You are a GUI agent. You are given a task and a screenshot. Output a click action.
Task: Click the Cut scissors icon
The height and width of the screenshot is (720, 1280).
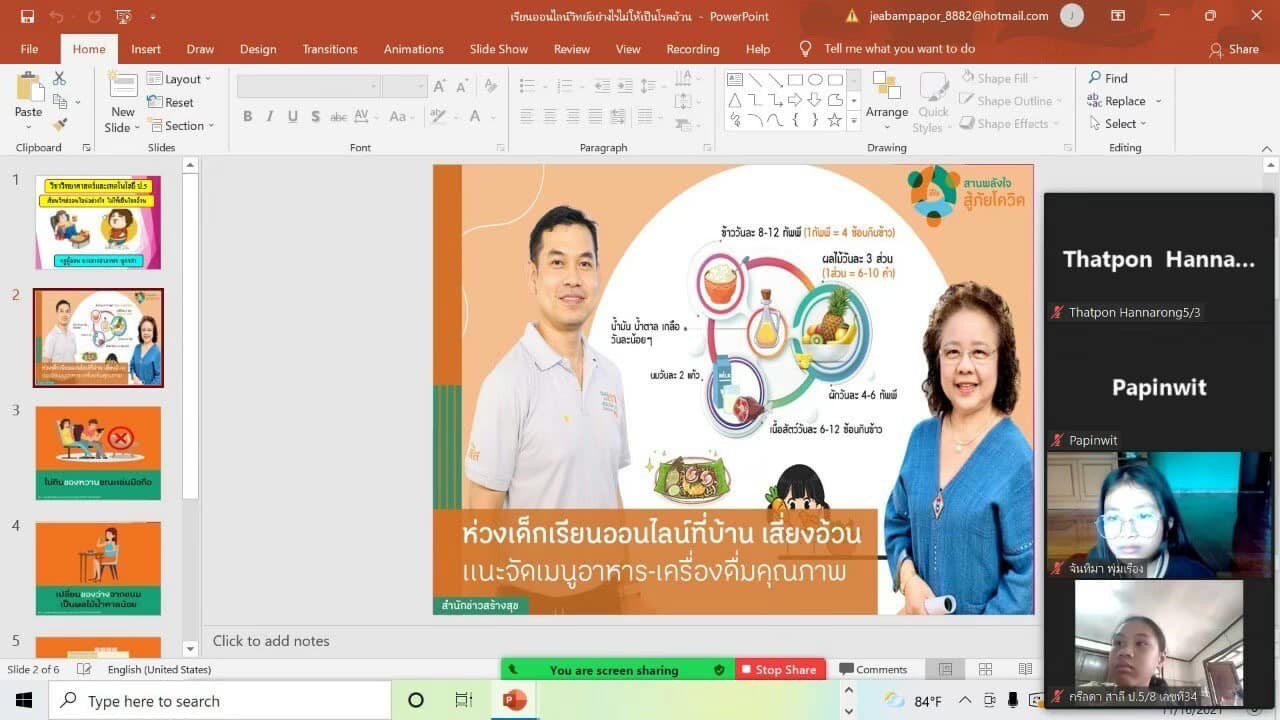59,79
